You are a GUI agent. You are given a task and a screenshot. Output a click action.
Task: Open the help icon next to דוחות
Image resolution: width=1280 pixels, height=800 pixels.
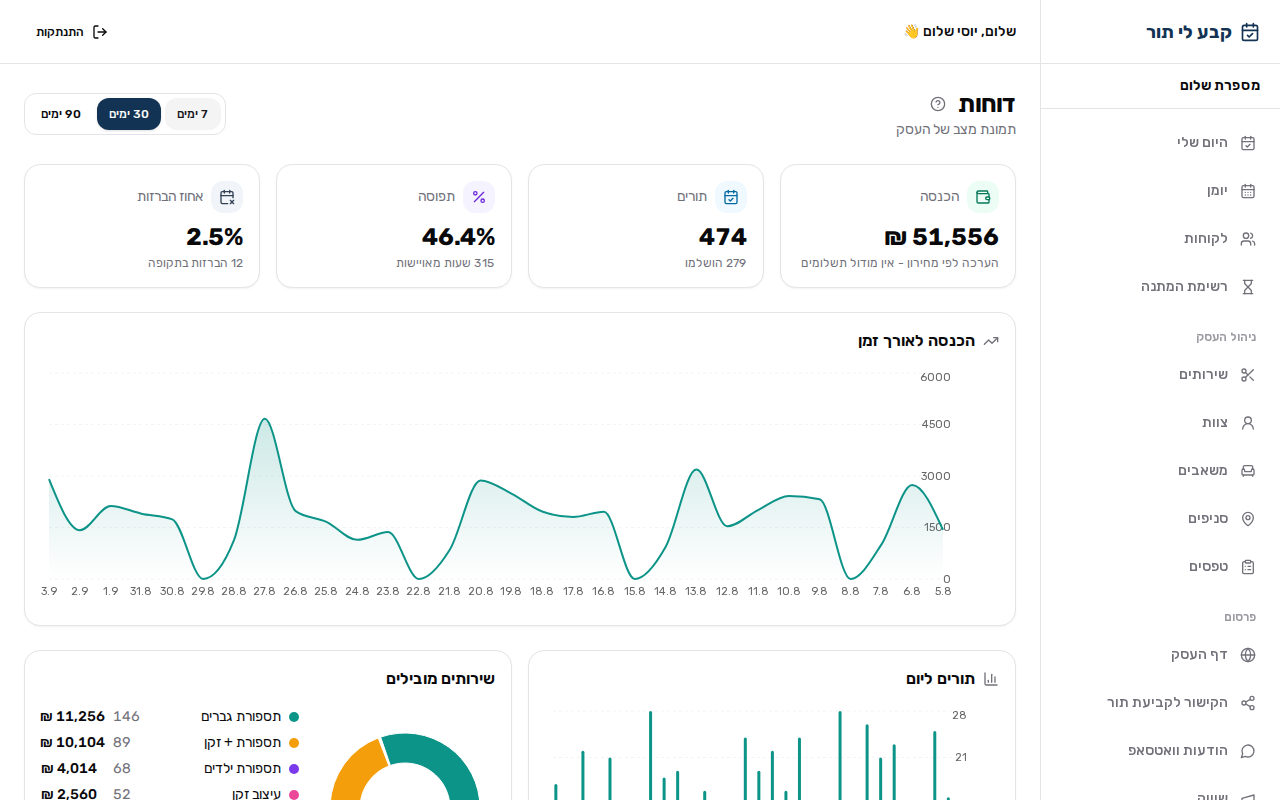coord(938,104)
